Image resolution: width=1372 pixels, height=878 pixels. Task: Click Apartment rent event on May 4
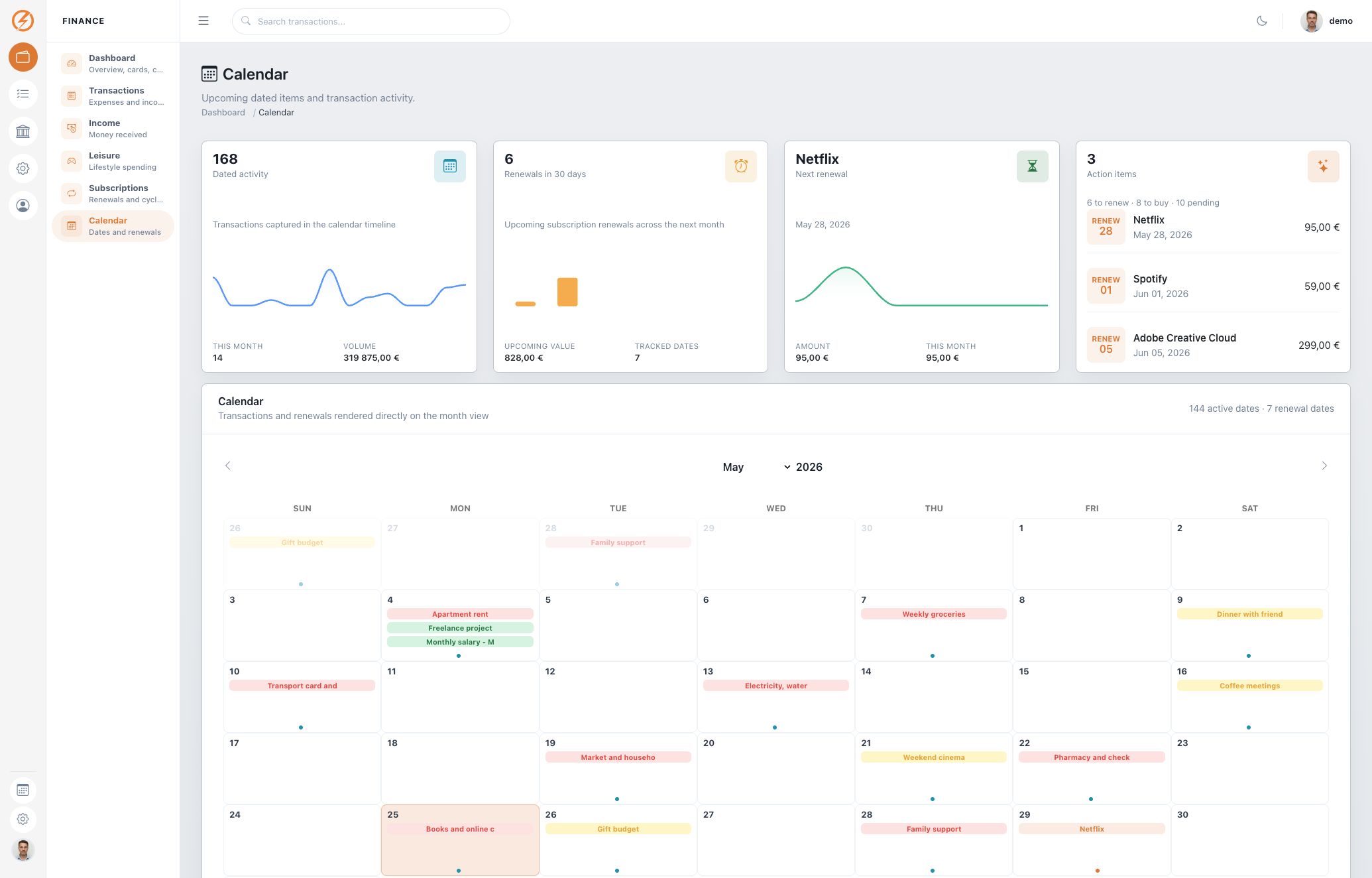click(x=460, y=614)
